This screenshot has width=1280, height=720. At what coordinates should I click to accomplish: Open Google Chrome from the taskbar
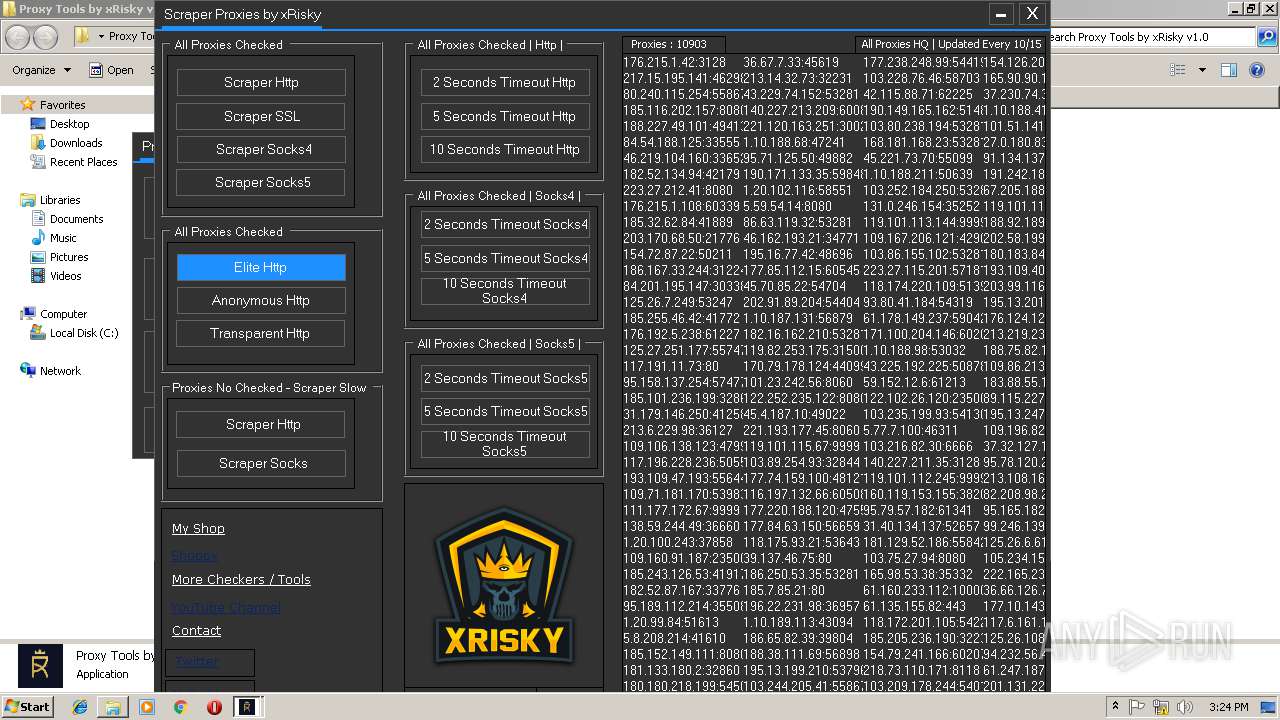(x=180, y=707)
